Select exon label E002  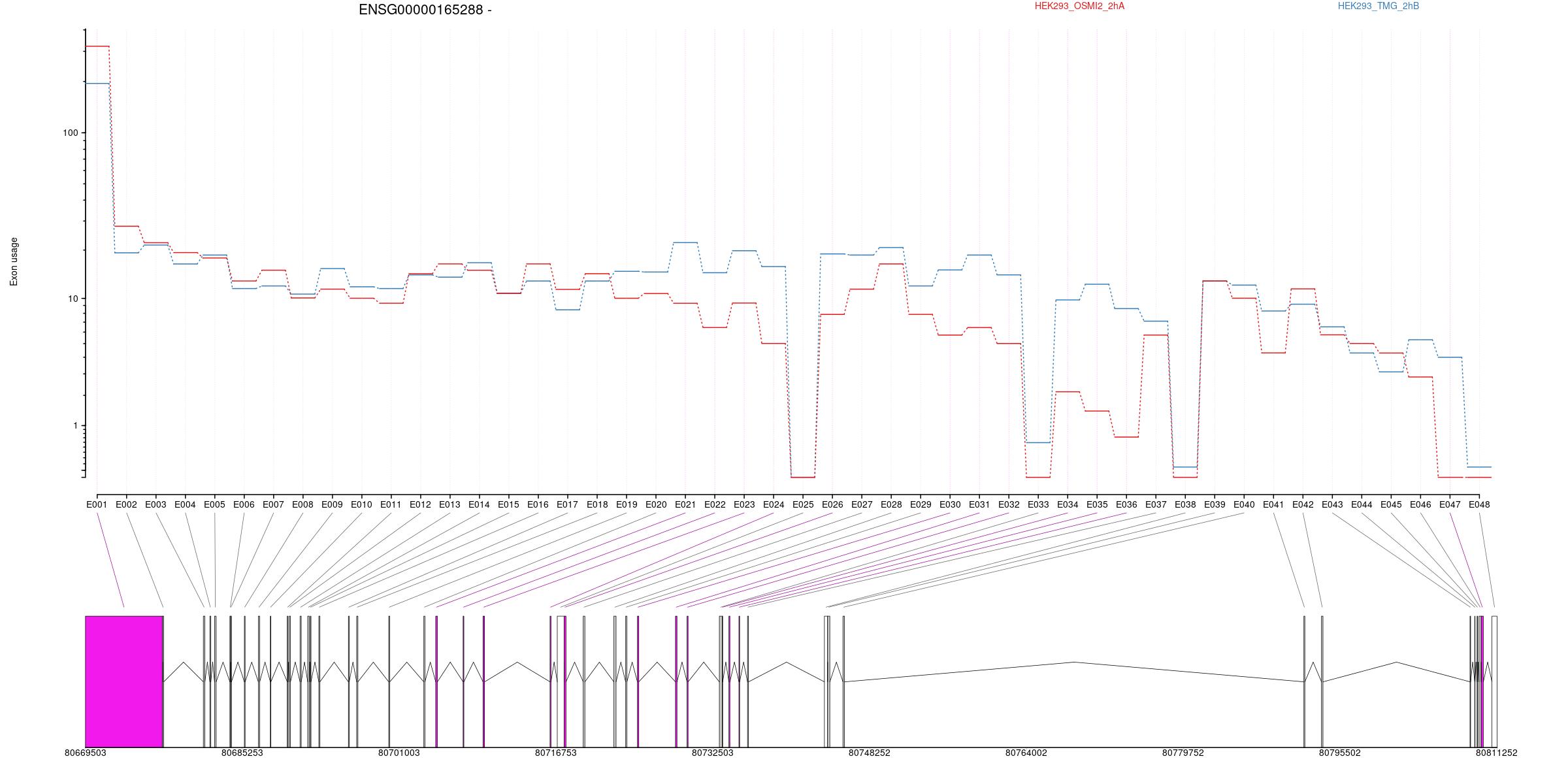click(x=126, y=504)
